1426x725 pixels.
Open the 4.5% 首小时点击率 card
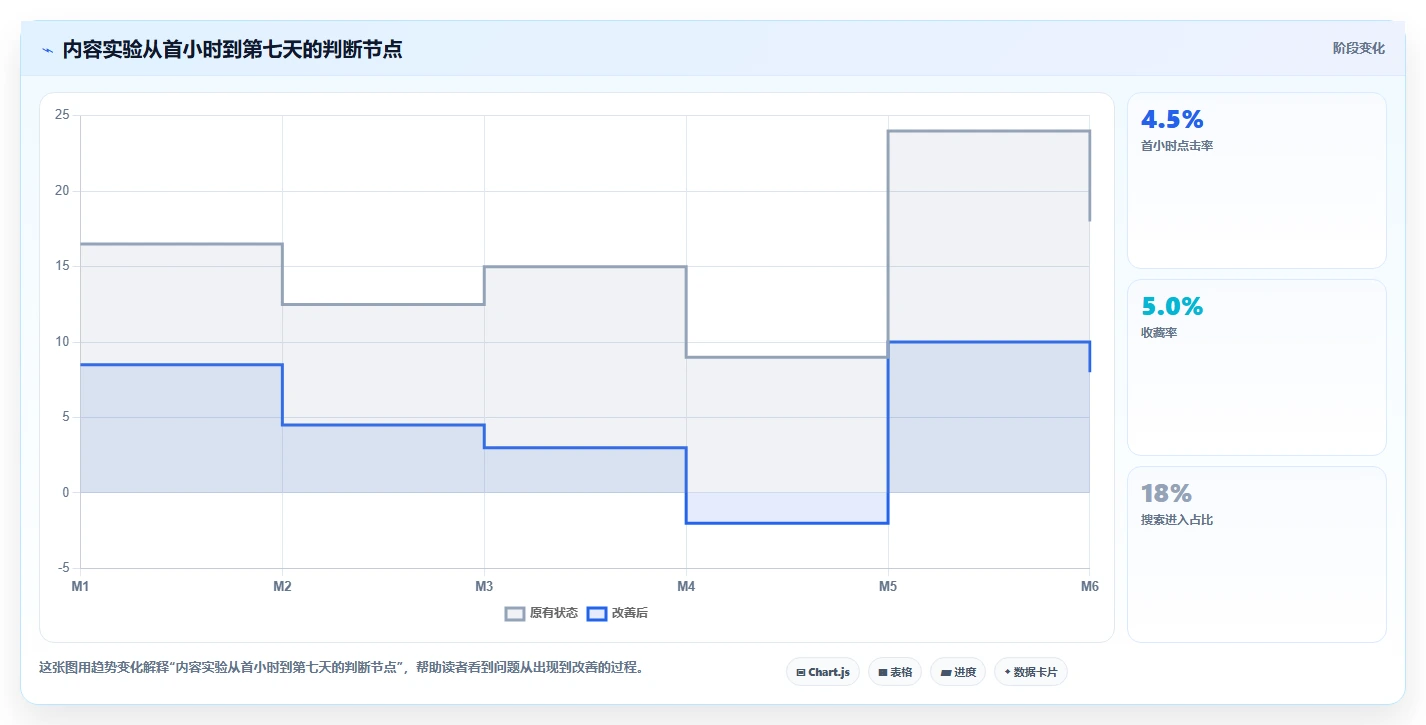point(1257,181)
